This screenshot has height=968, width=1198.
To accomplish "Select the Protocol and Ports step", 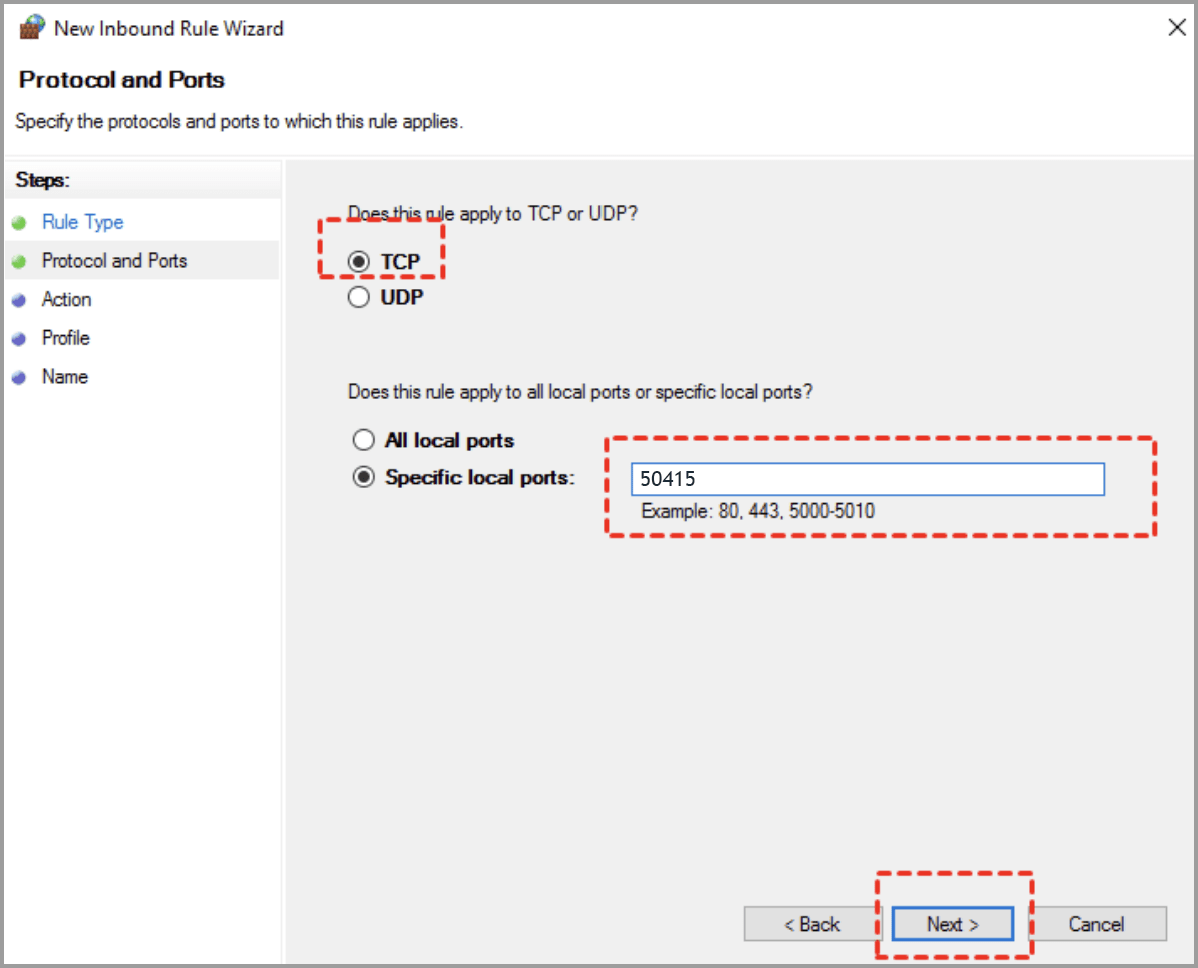I will click(115, 260).
